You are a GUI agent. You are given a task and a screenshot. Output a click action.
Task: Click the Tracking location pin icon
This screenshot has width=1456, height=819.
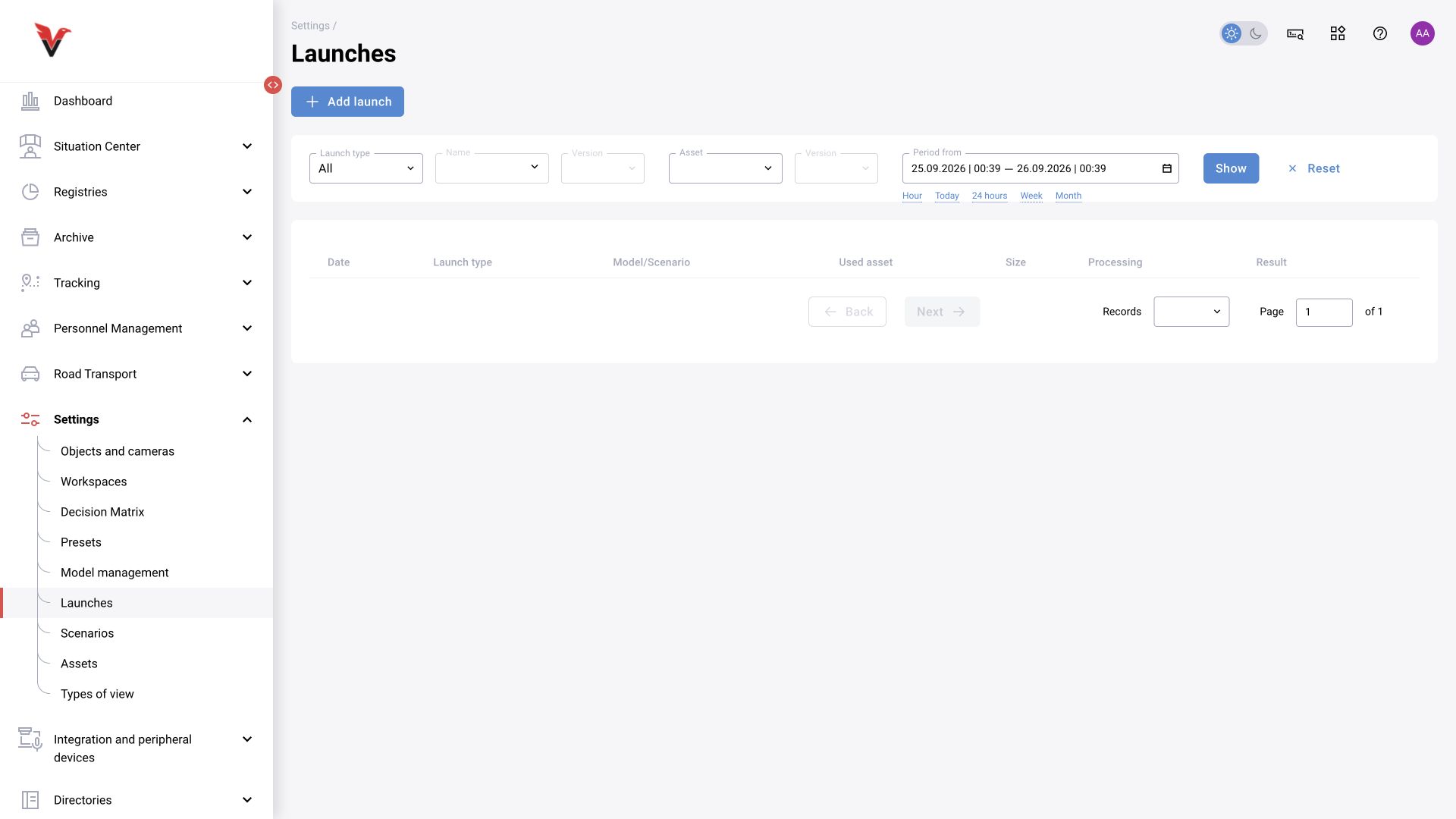coord(30,283)
